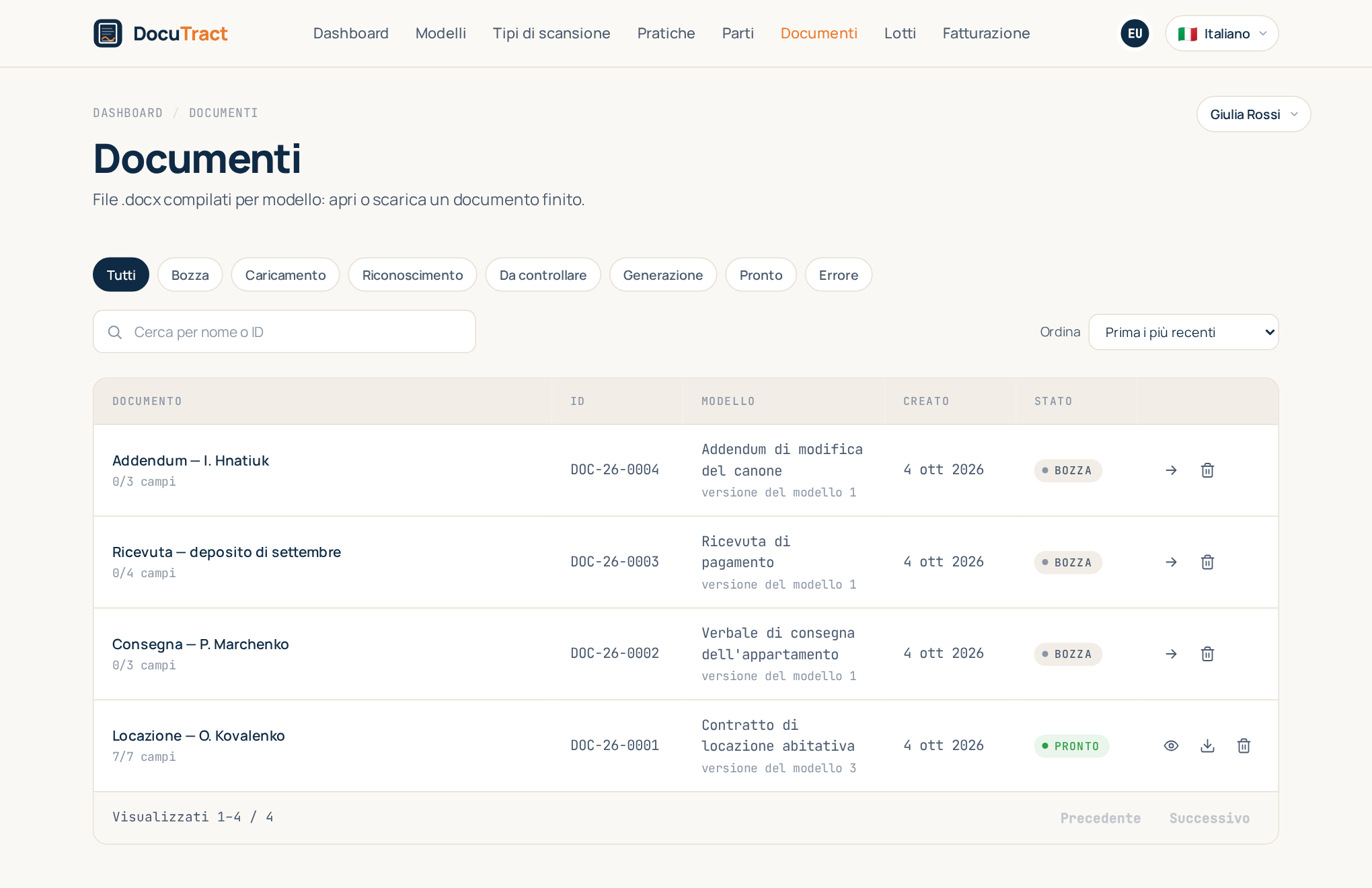Click the CREATO column header

click(926, 401)
